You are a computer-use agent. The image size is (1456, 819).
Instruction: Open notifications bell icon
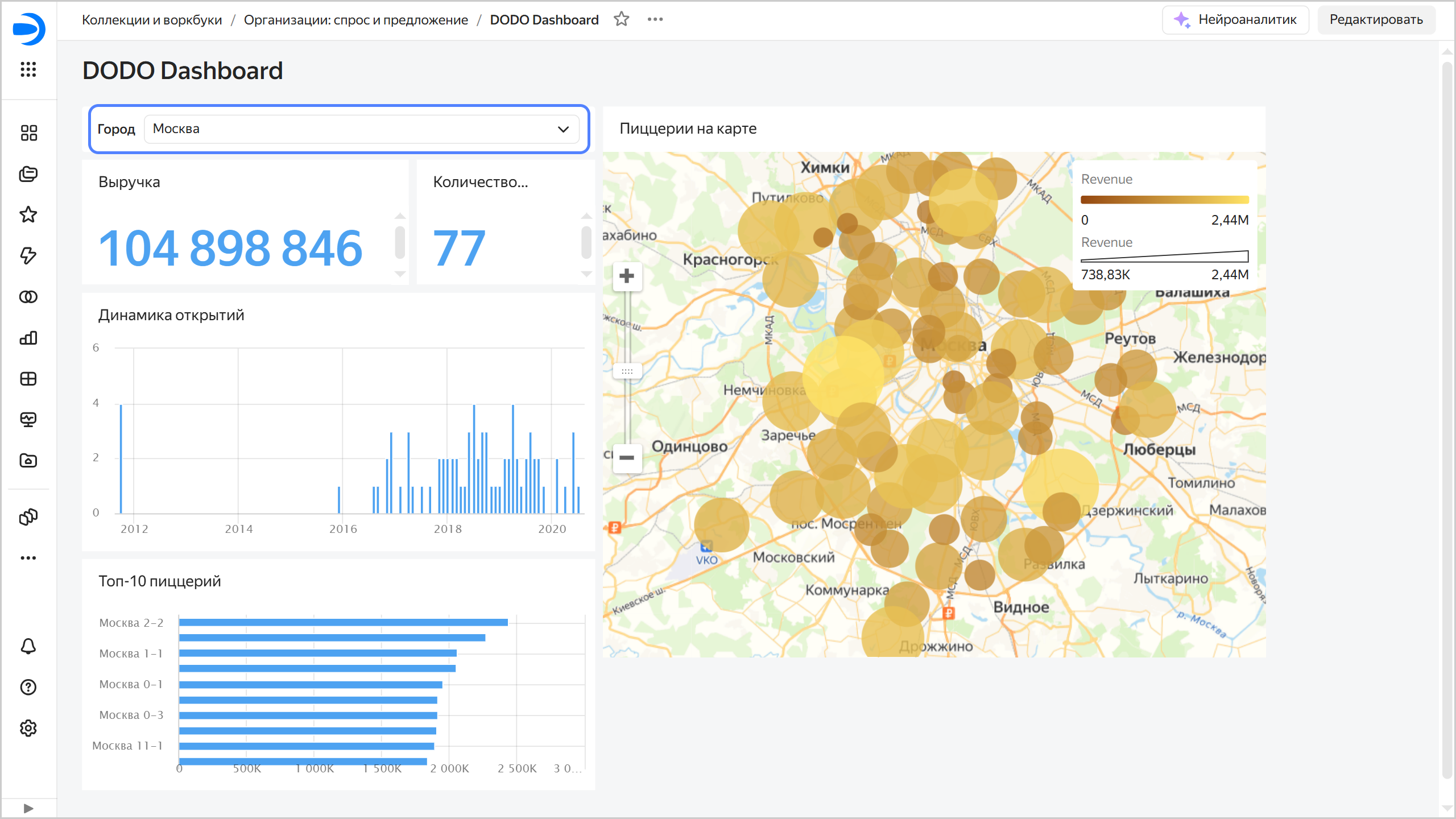tap(28, 646)
